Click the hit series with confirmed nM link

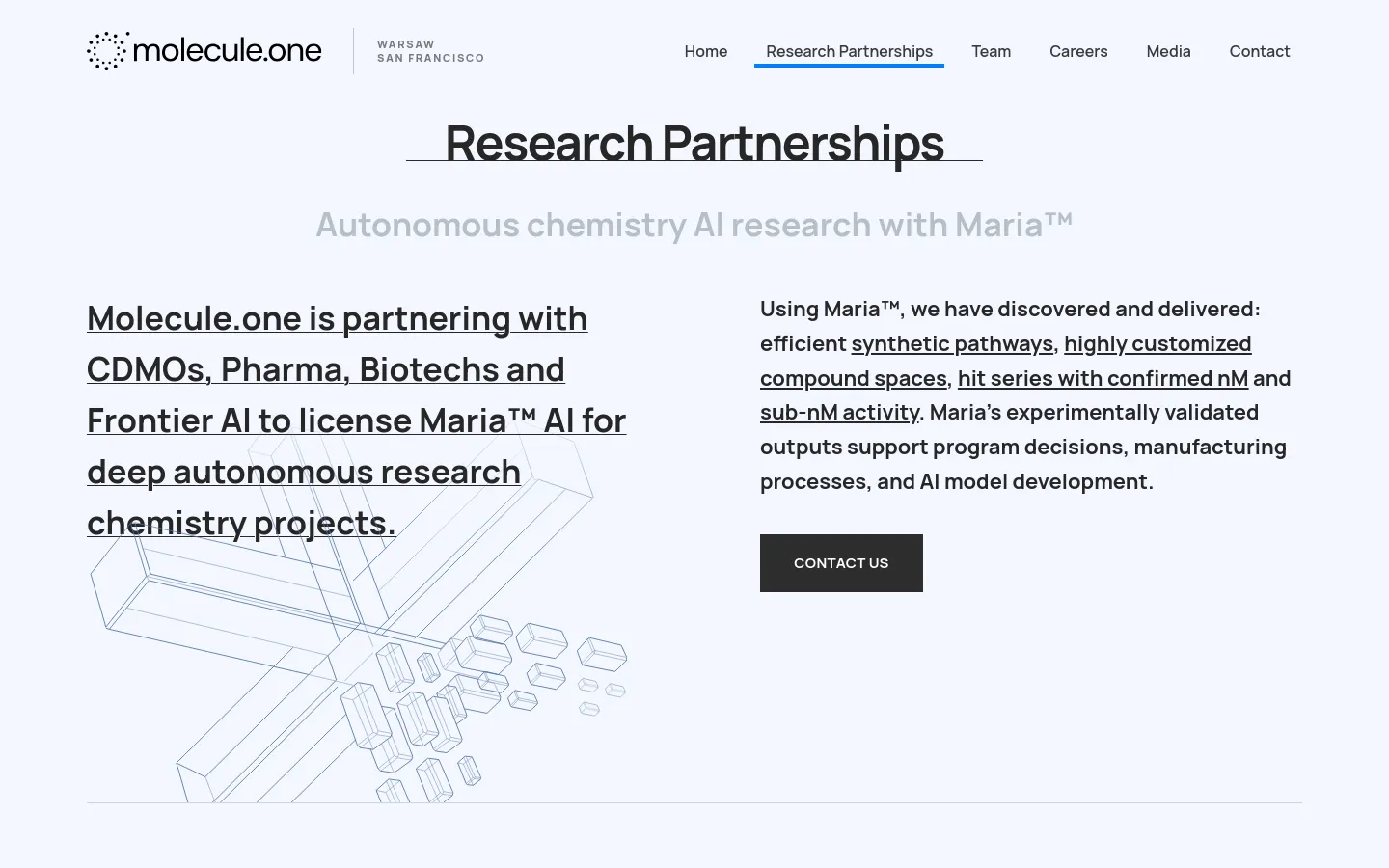(1103, 378)
